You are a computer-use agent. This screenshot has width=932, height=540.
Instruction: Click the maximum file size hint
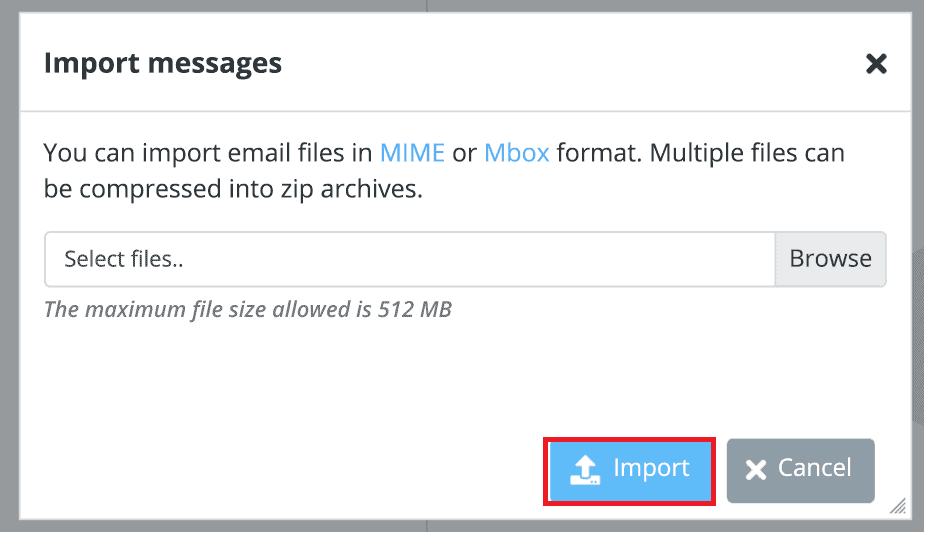point(248,309)
